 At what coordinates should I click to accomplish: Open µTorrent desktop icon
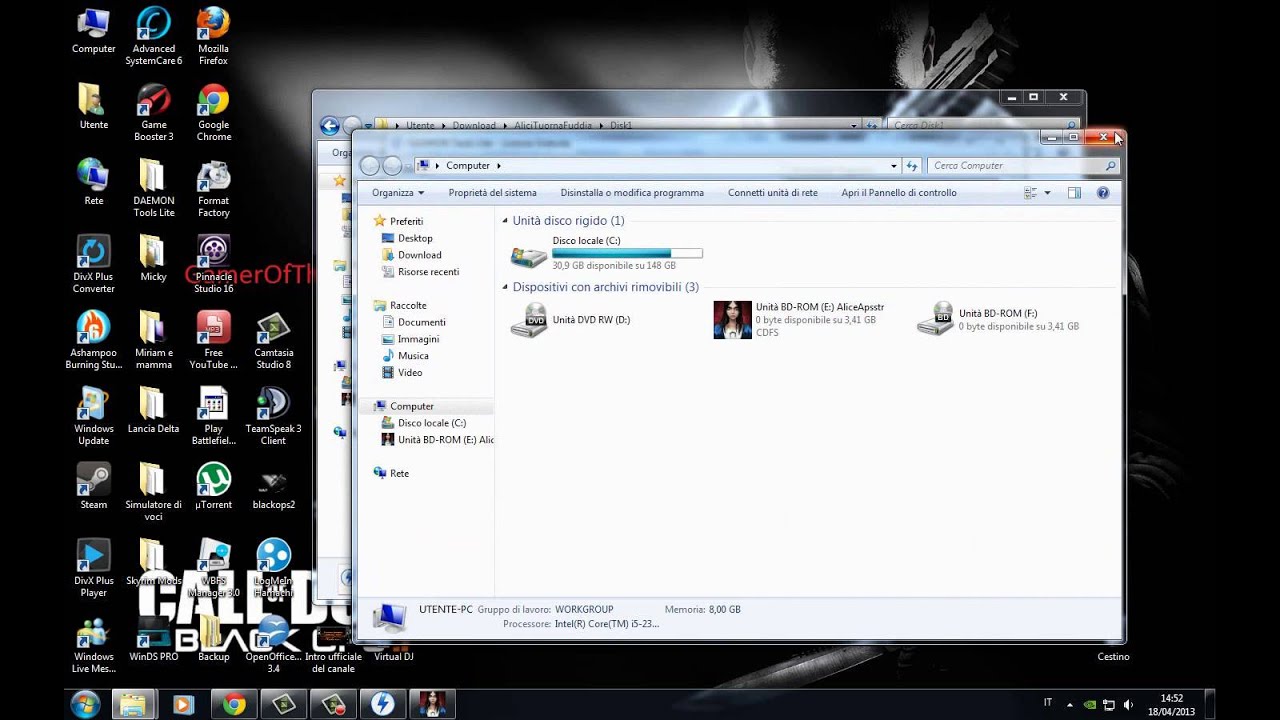(x=213, y=486)
